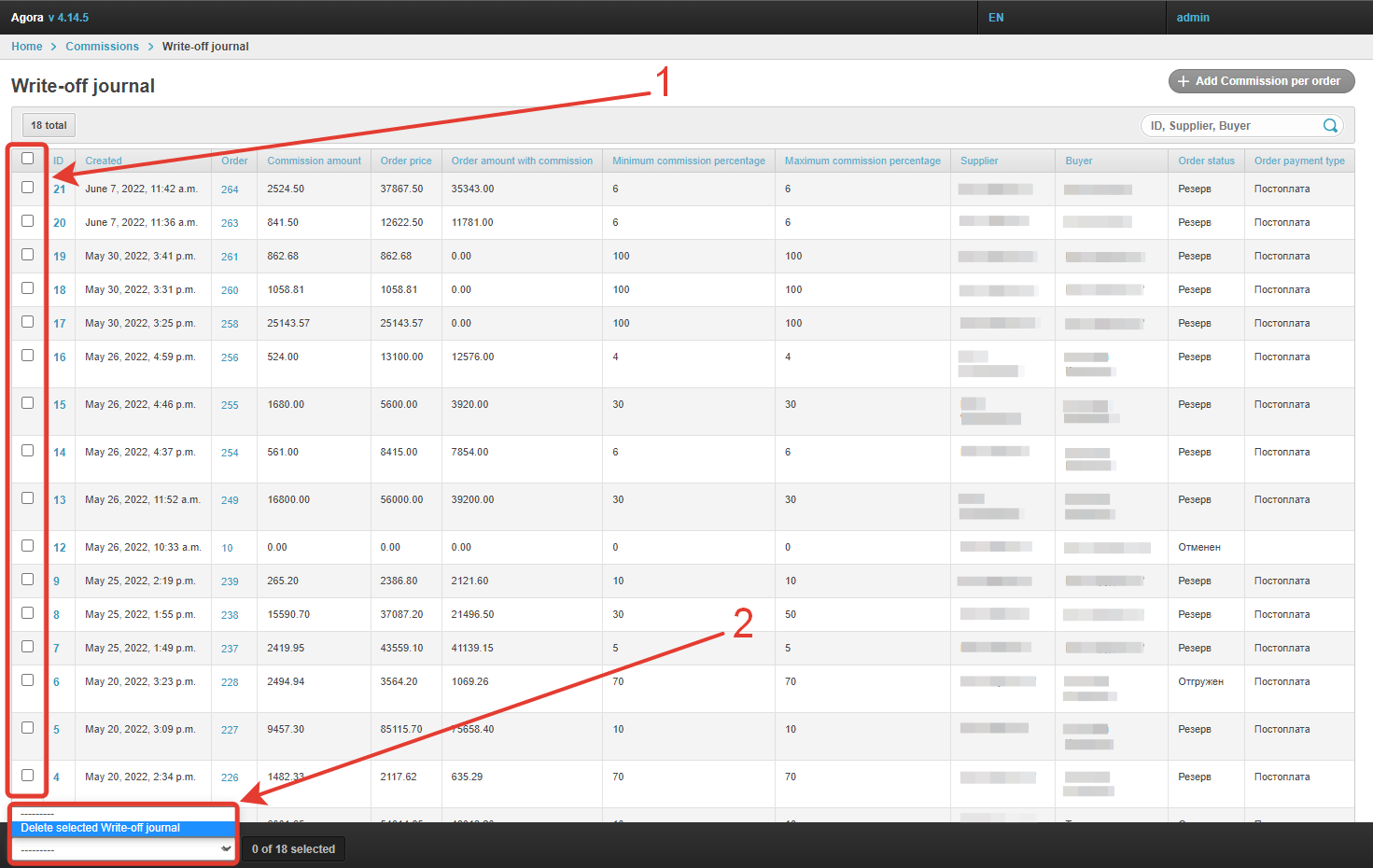Choose Delete selected Write-off journal option
The width and height of the screenshot is (1373, 868).
coord(101,828)
